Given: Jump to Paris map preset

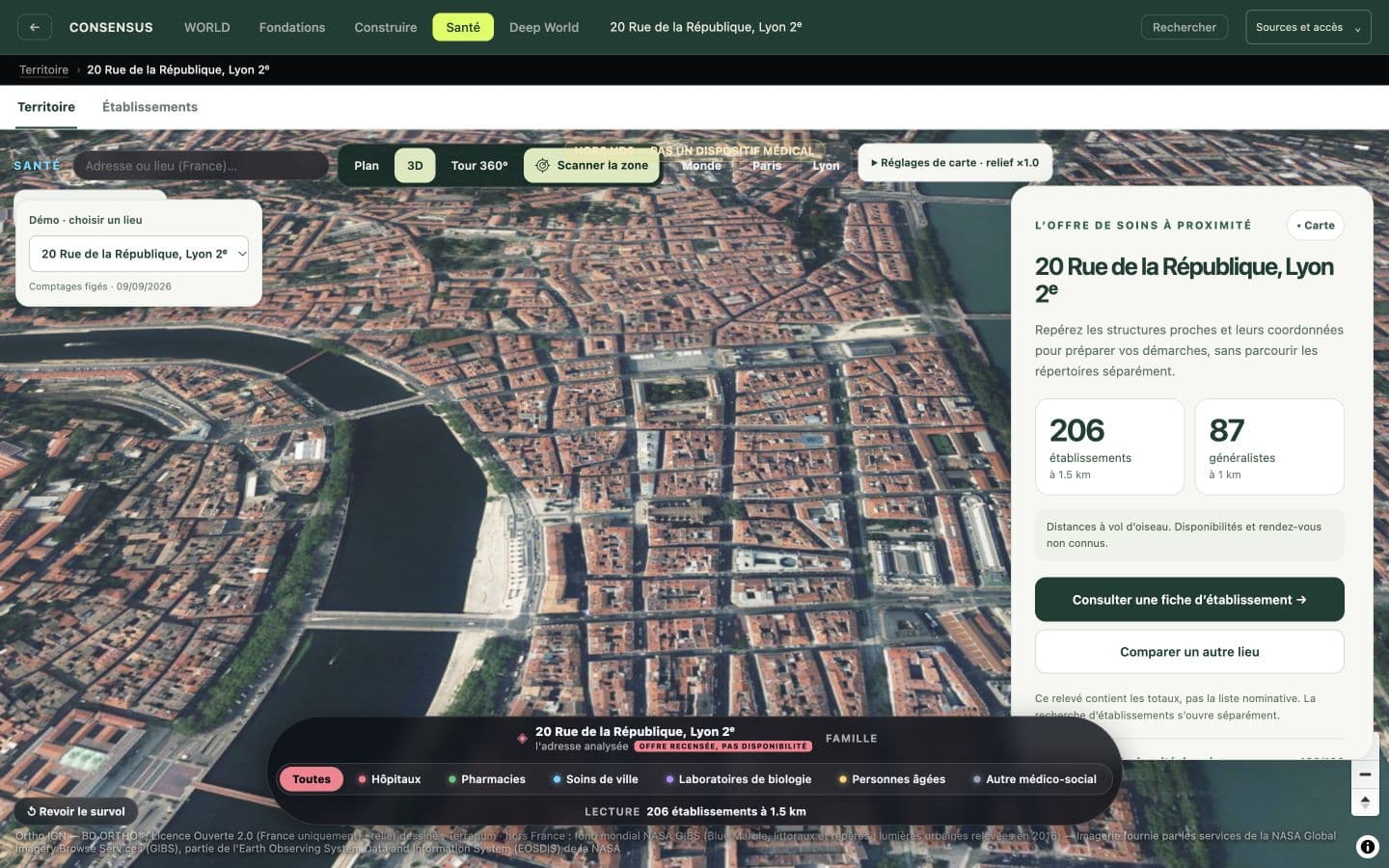Looking at the screenshot, I should coord(767,166).
